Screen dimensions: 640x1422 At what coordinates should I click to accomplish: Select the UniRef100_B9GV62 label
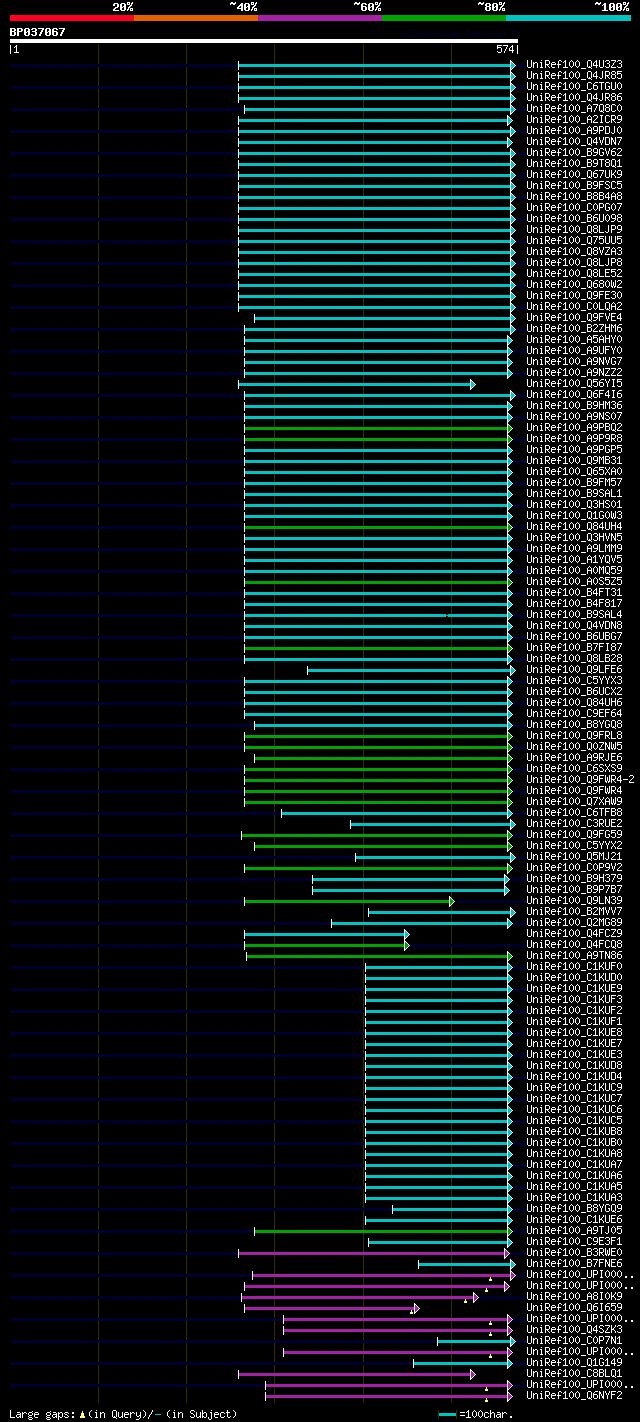pos(574,152)
